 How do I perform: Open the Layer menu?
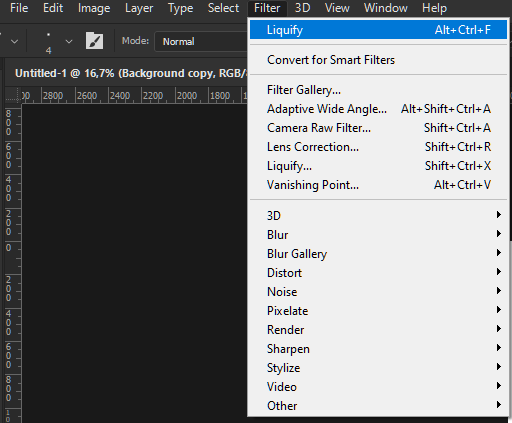[139, 8]
